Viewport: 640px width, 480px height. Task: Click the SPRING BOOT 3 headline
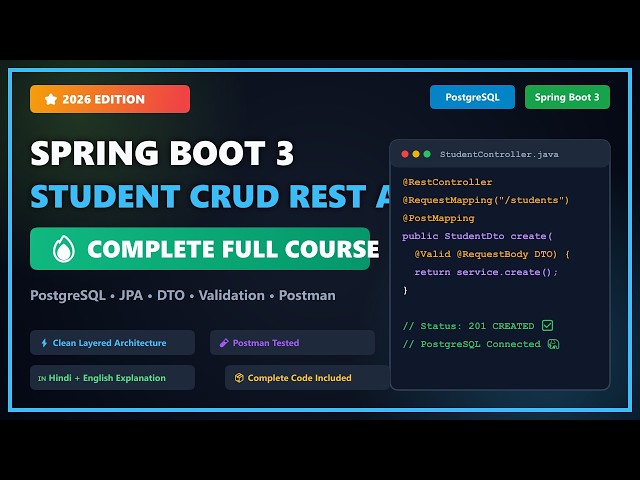pyautogui.click(x=162, y=153)
